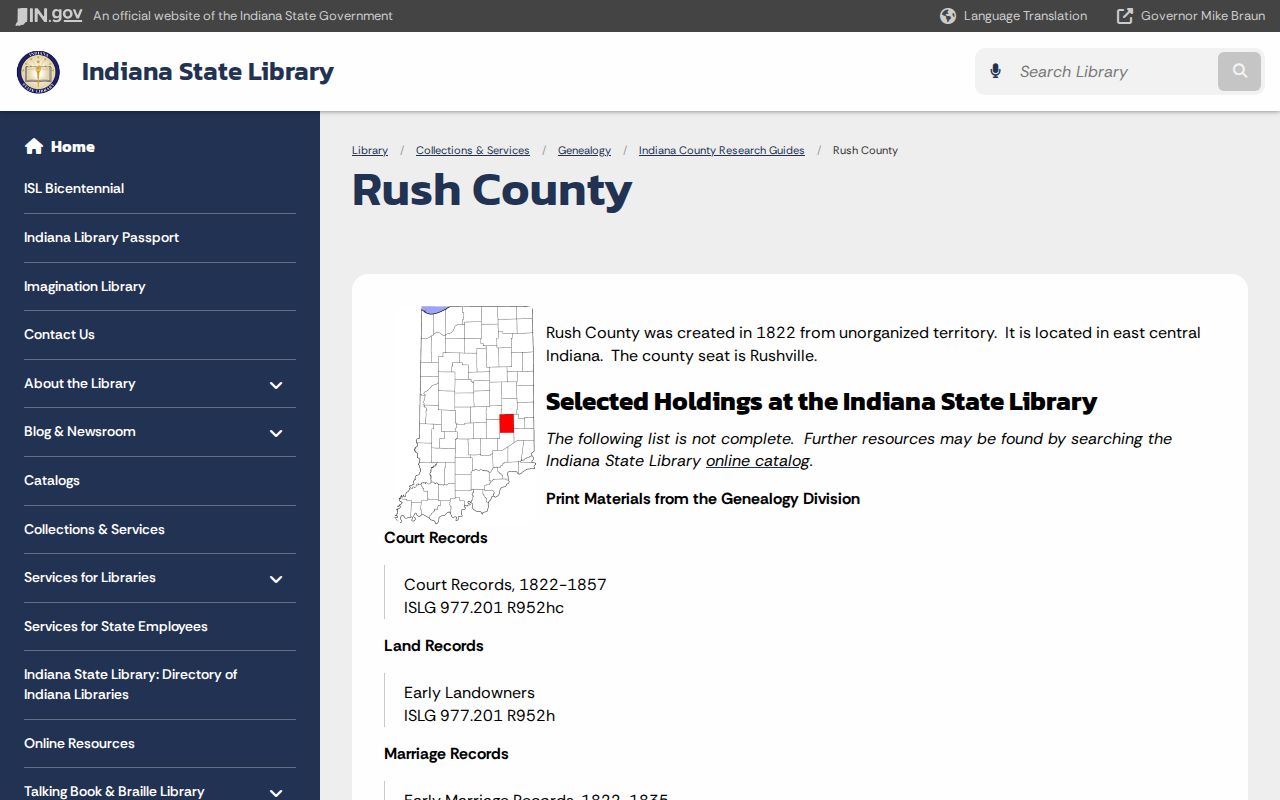Image resolution: width=1280 pixels, height=800 pixels.
Task: Click the Language Translation link text
Action: [x=1025, y=16]
